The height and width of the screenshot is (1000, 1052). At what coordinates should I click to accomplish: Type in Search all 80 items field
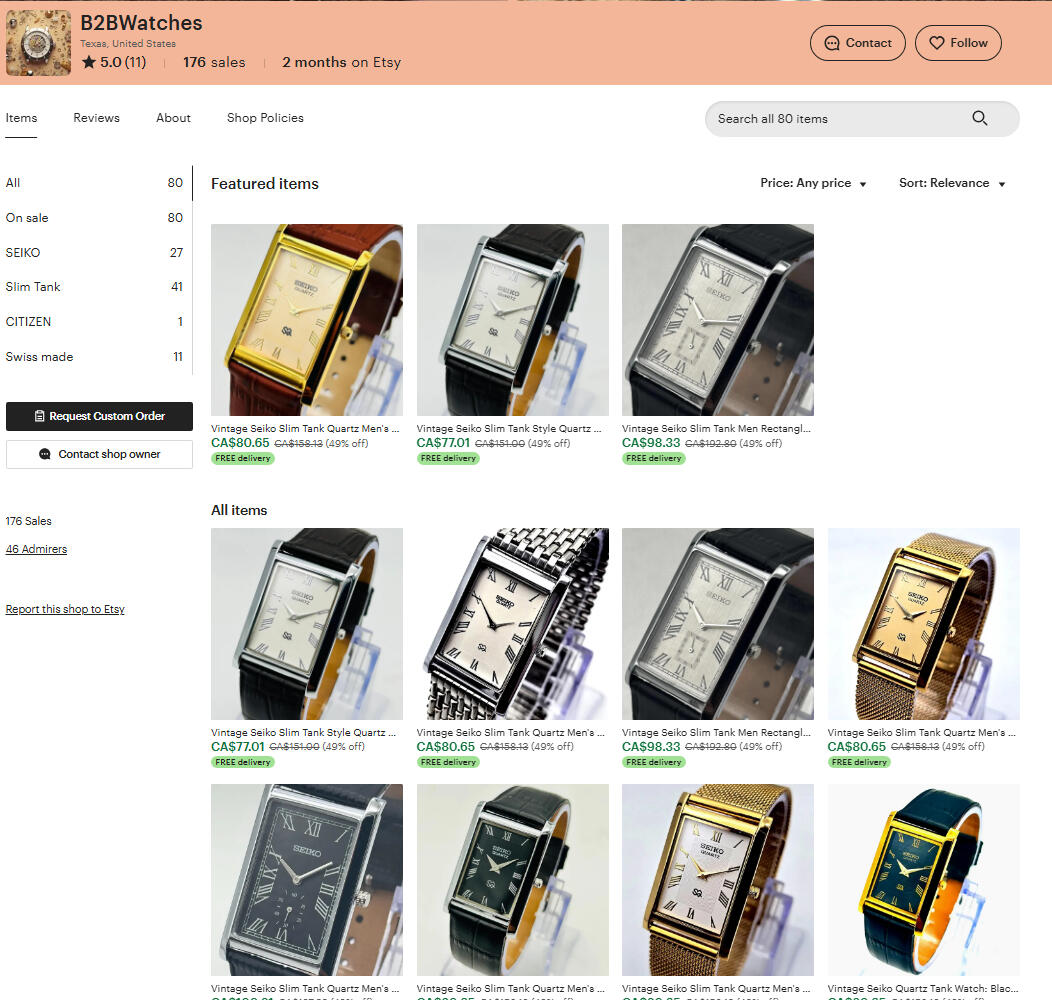click(x=835, y=119)
